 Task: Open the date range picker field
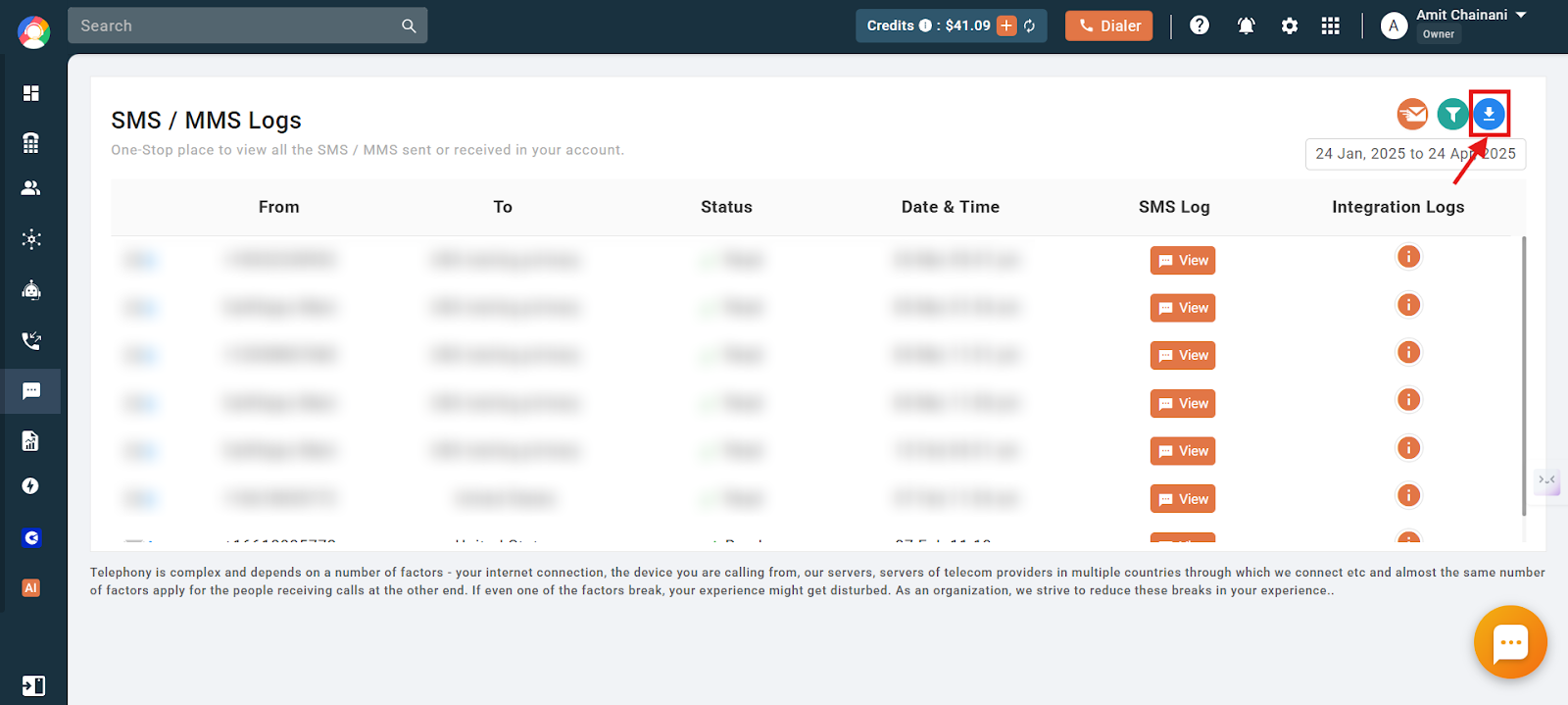1415,154
